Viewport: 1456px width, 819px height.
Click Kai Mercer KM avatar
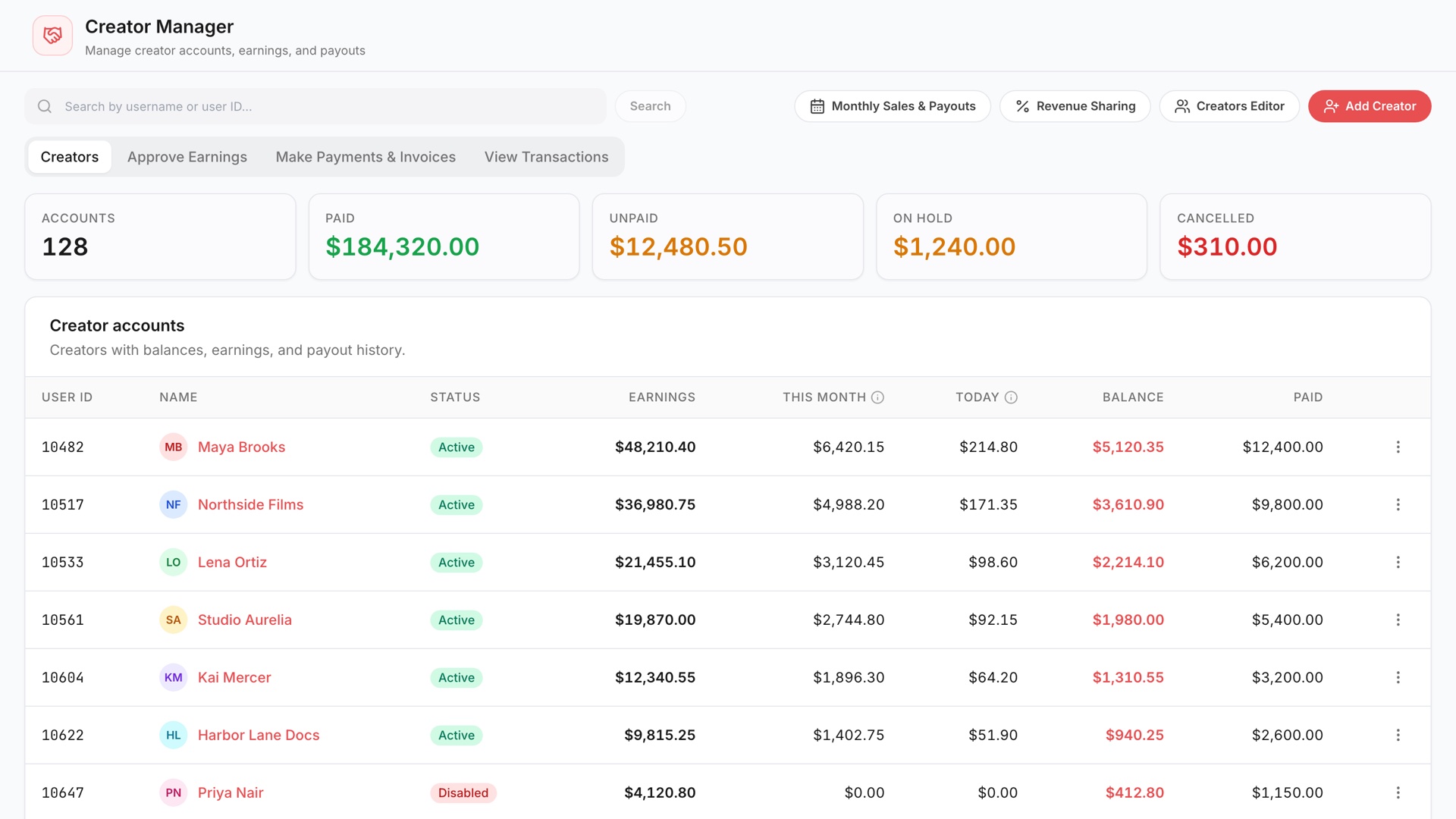[x=173, y=678]
